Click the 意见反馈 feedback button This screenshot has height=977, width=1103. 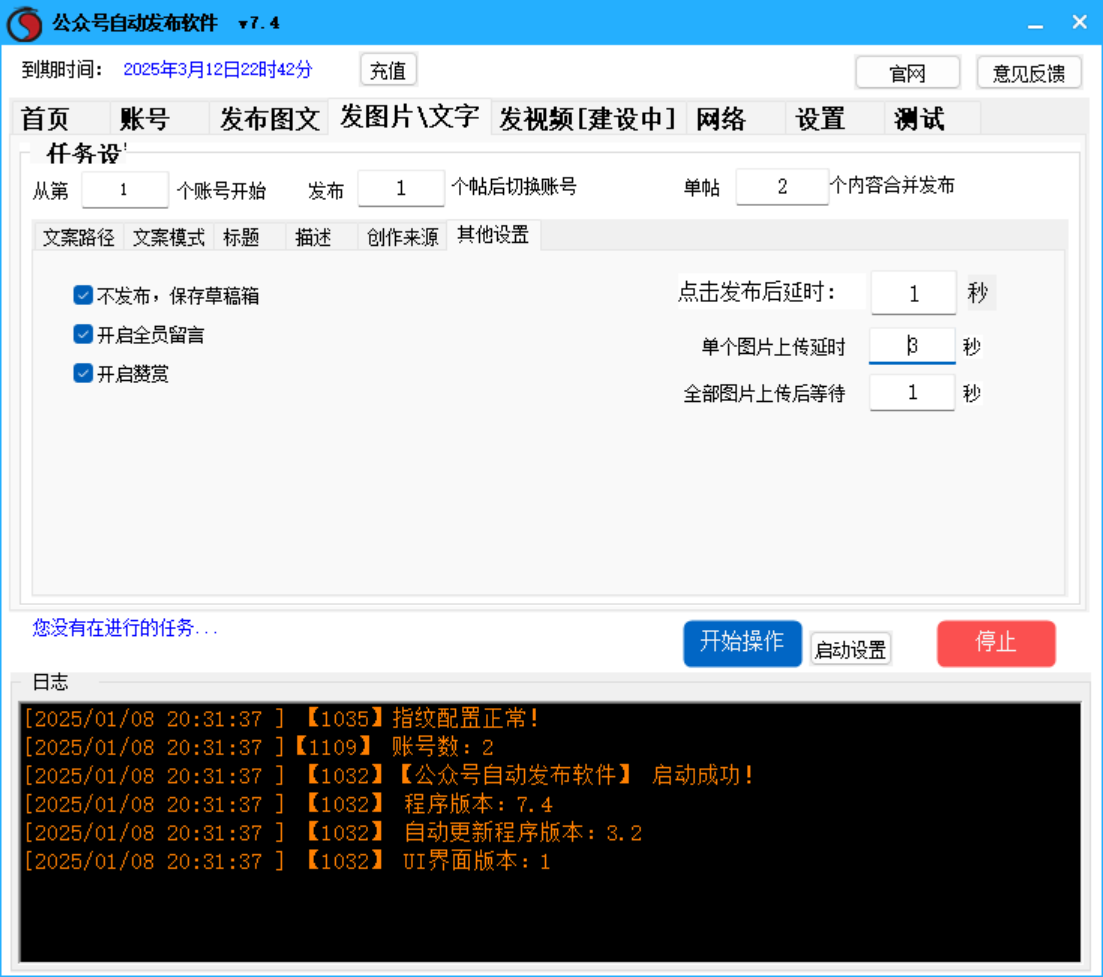pos(1029,72)
